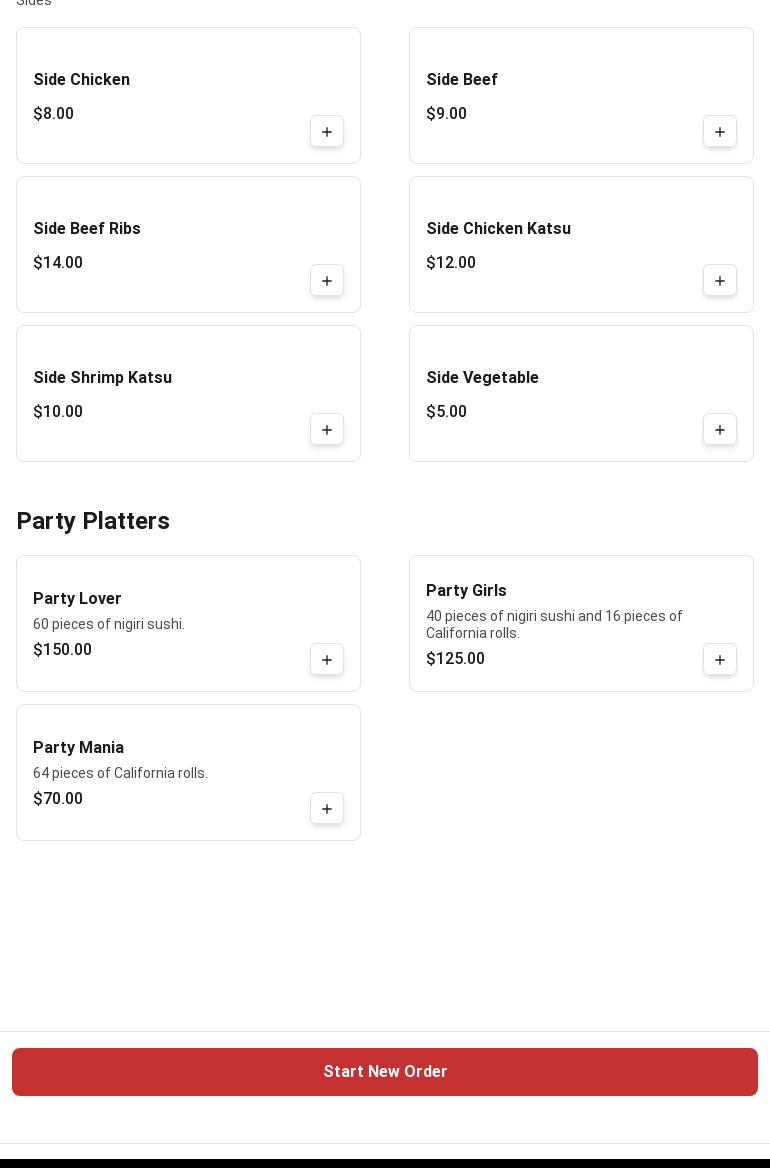
Task: Click the Side Shrimp Katsu title
Action: (103, 378)
